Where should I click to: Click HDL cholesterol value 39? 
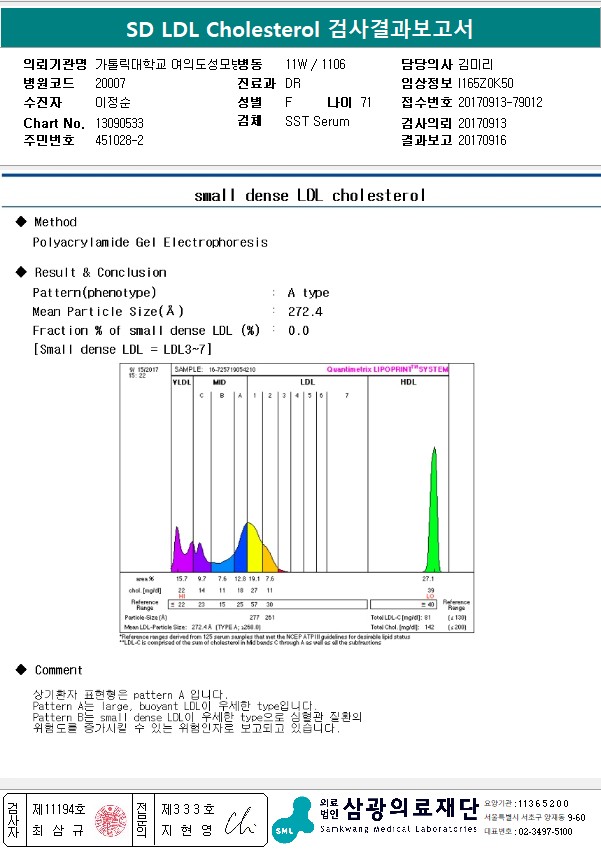tap(431, 590)
